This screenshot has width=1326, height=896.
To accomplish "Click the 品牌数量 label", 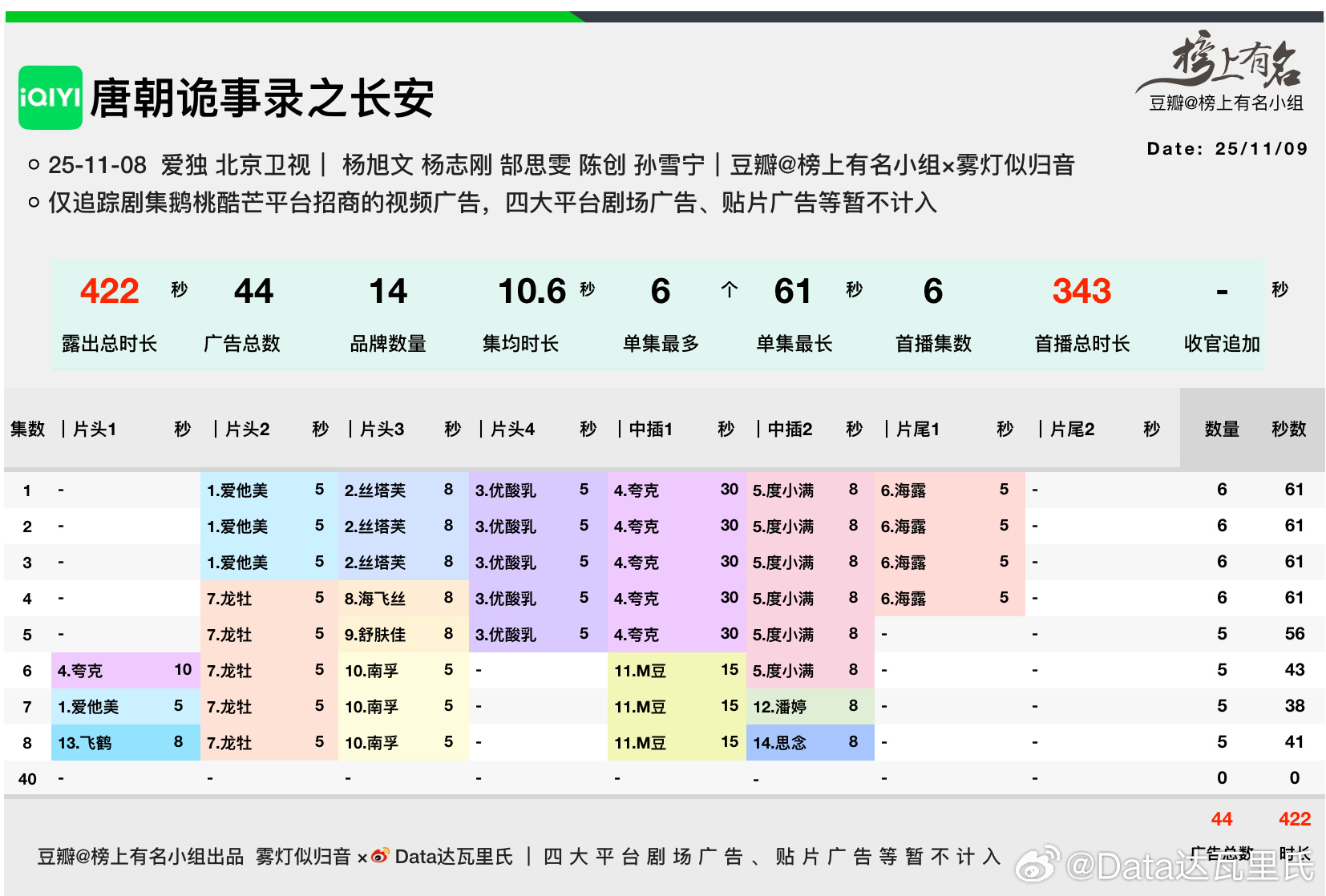I will 388,344.
